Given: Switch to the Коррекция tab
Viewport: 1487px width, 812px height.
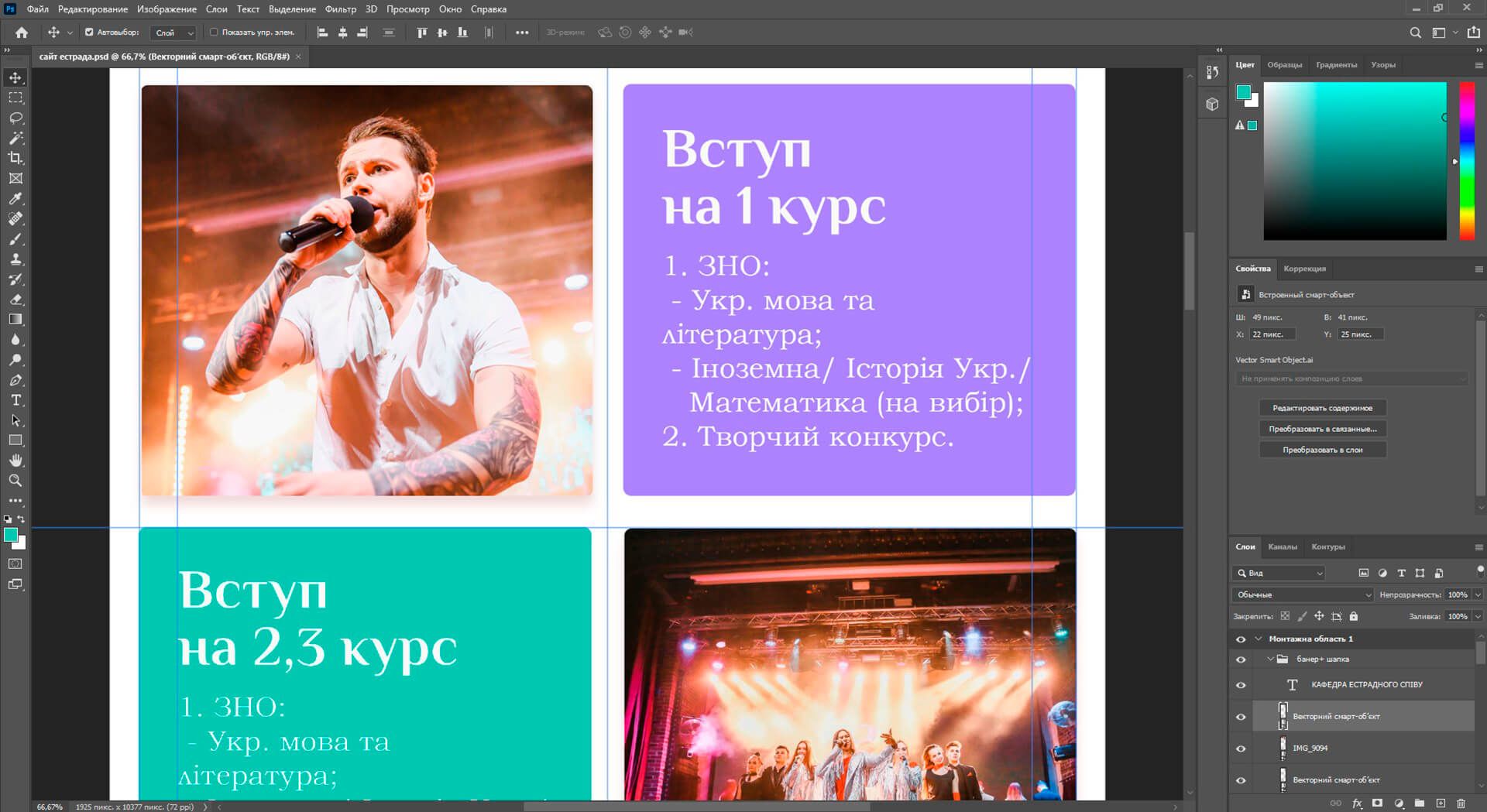Looking at the screenshot, I should 1304,269.
